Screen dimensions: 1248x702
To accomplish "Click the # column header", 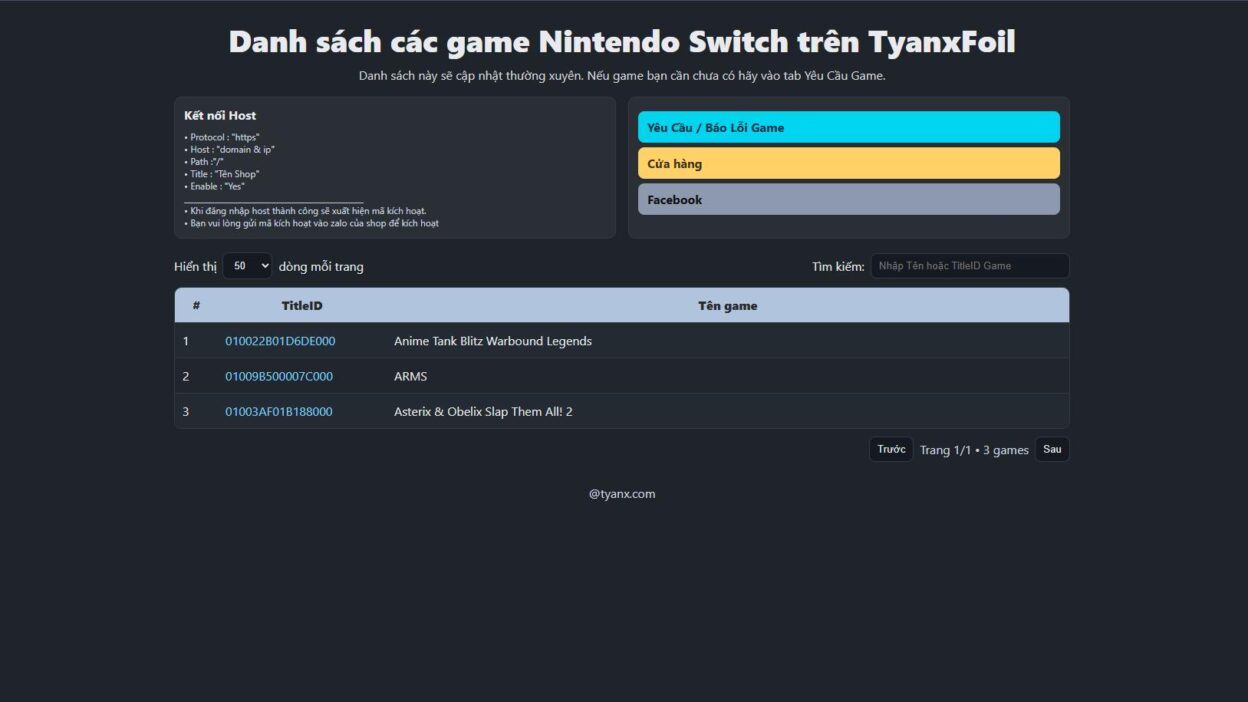I will [x=196, y=306].
